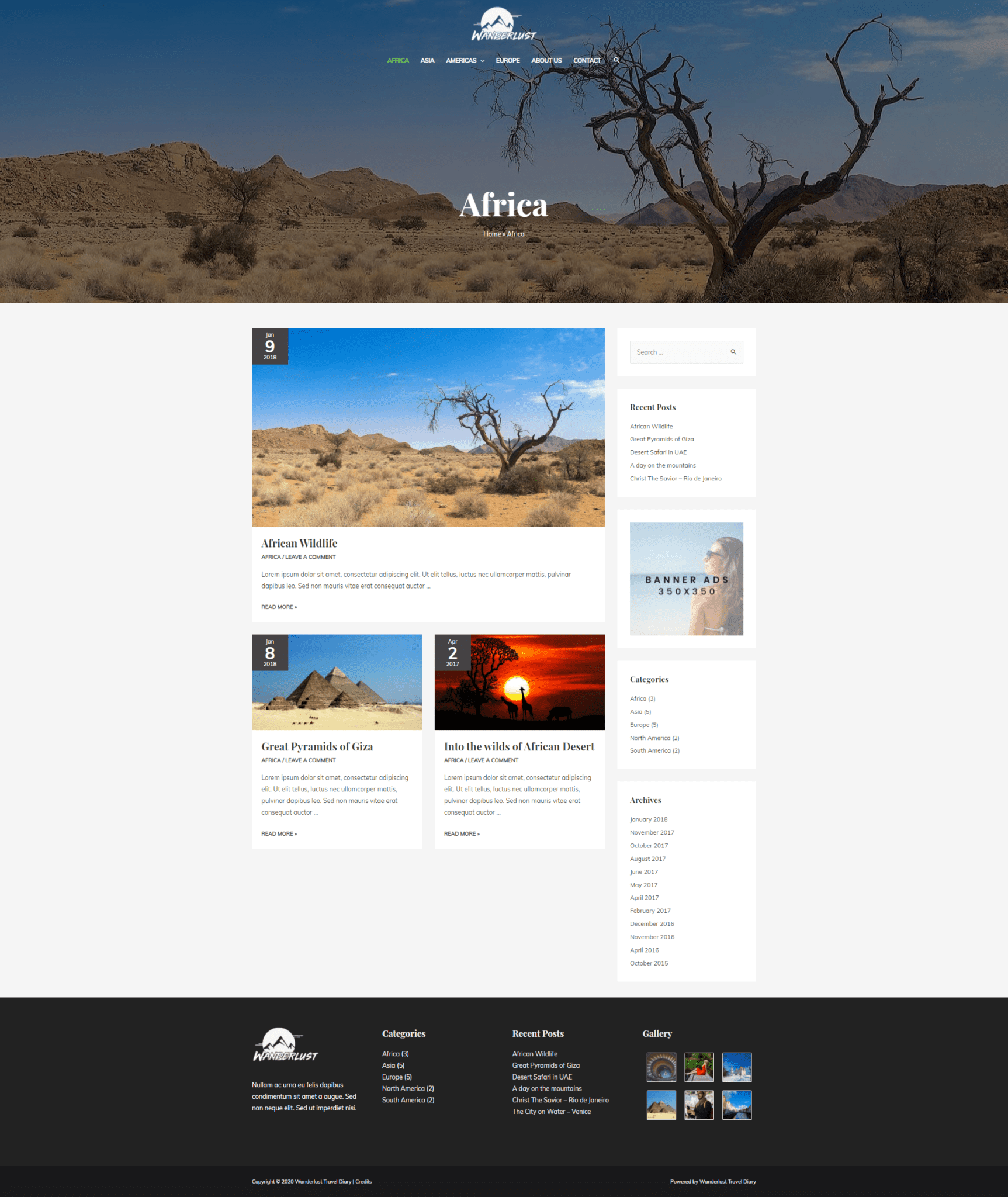Submit search with the sidebar magnifier icon

(733, 352)
